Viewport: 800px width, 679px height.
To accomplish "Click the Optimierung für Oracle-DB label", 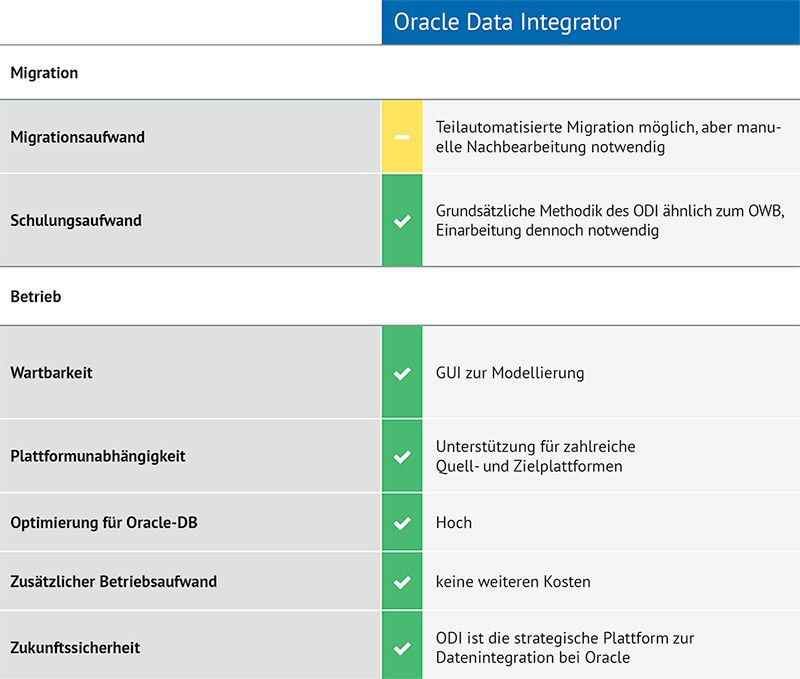I will (x=104, y=523).
